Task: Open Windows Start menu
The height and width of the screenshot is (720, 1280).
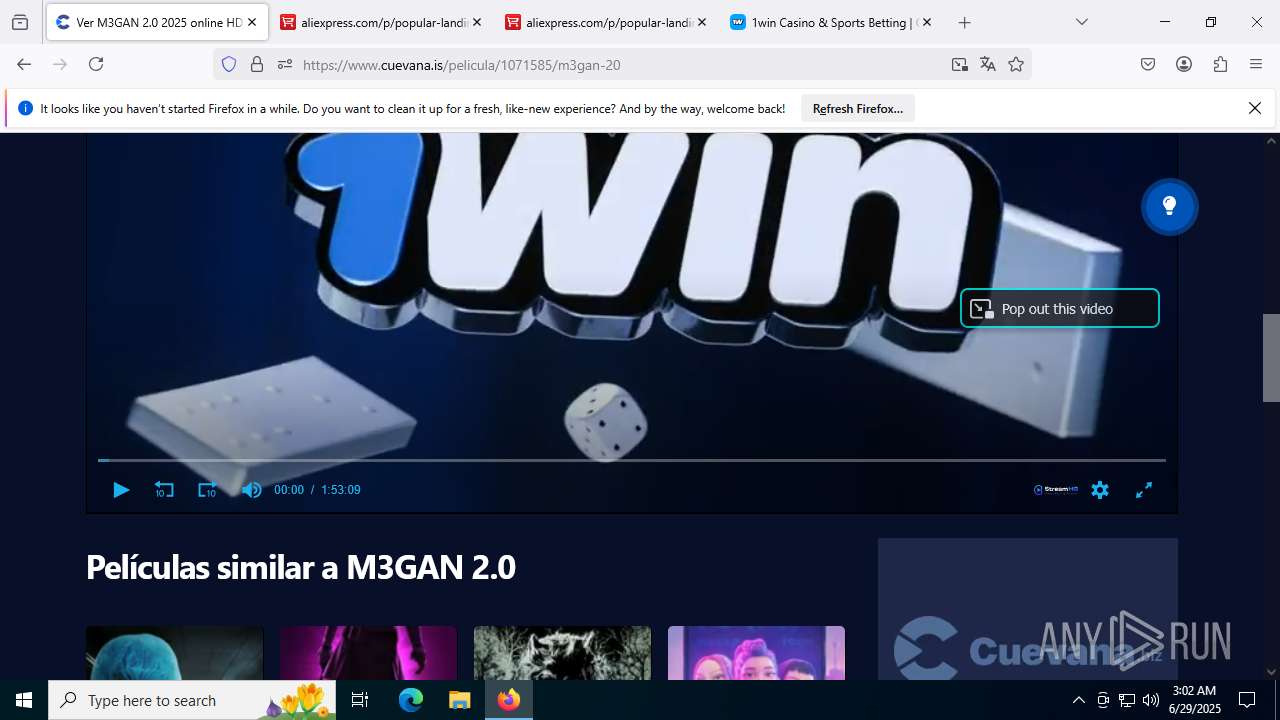Action: point(24,700)
